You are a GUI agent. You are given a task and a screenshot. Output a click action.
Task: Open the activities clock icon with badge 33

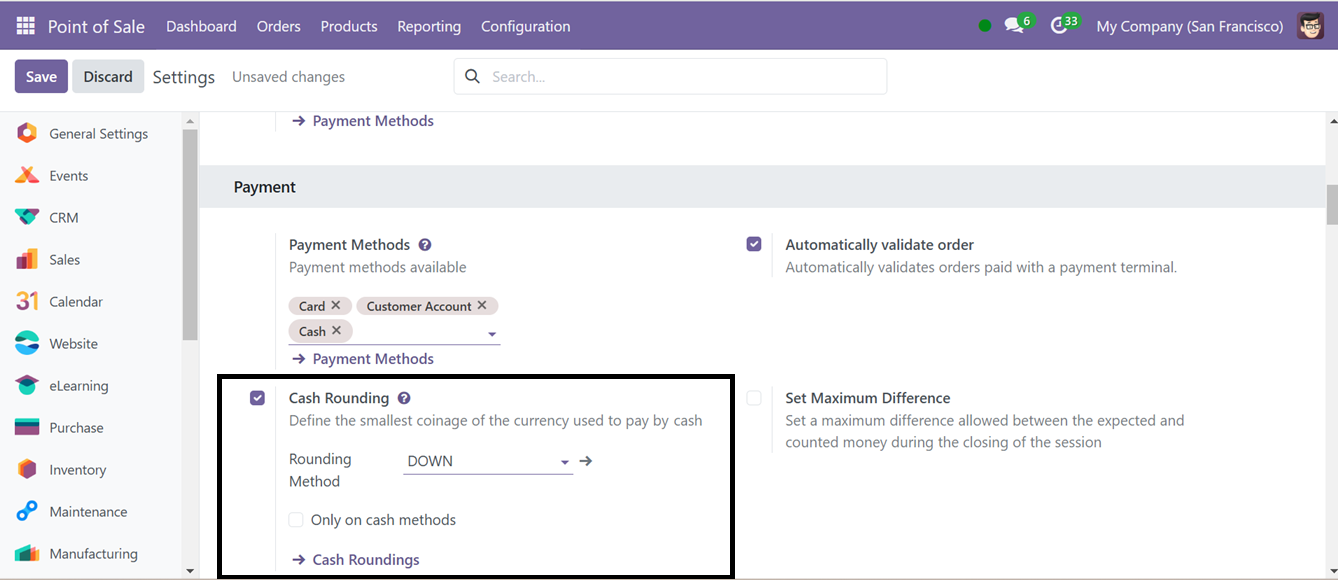pyautogui.click(x=1062, y=25)
